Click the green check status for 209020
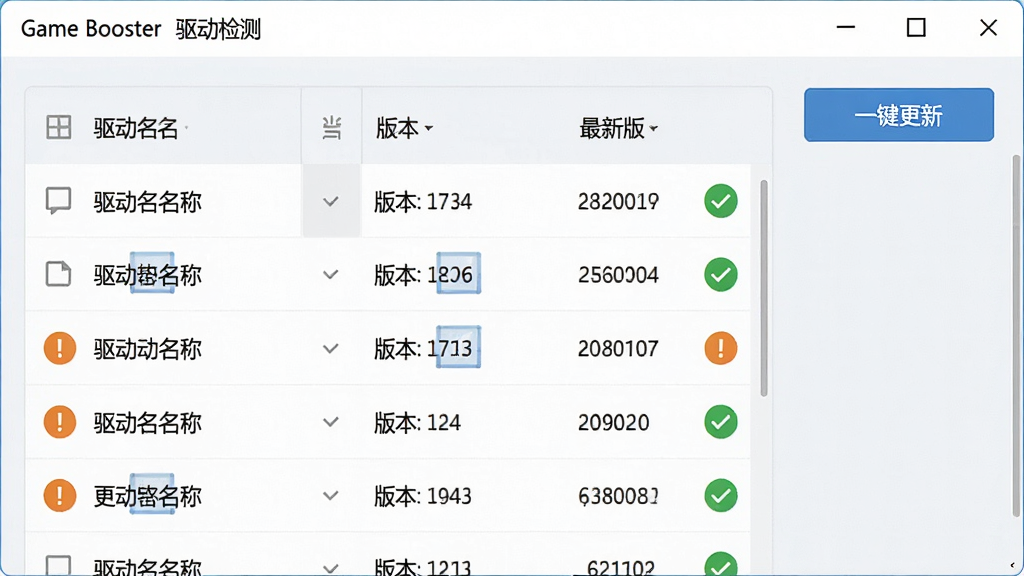Screen dimensions: 1024x576 pos(721,422)
